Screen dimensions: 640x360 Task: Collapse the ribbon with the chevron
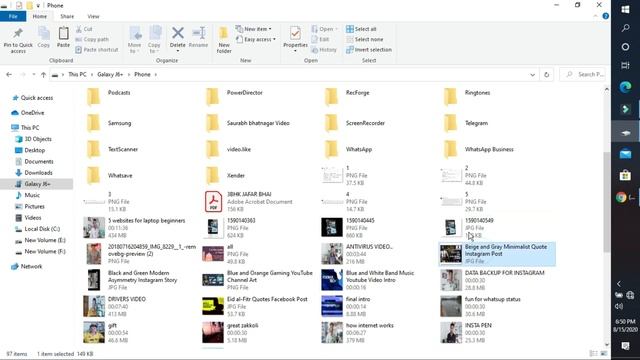click(595, 16)
